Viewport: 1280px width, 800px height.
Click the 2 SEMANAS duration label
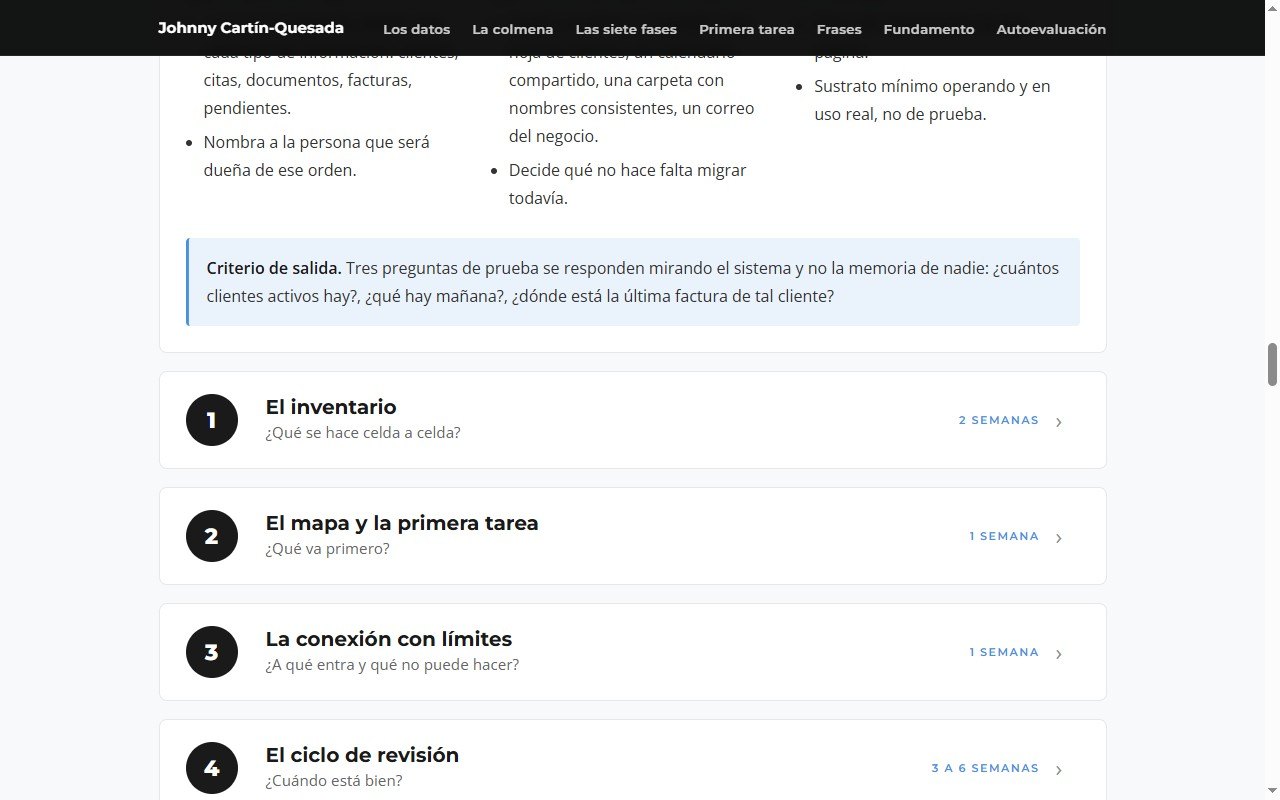[999, 420]
